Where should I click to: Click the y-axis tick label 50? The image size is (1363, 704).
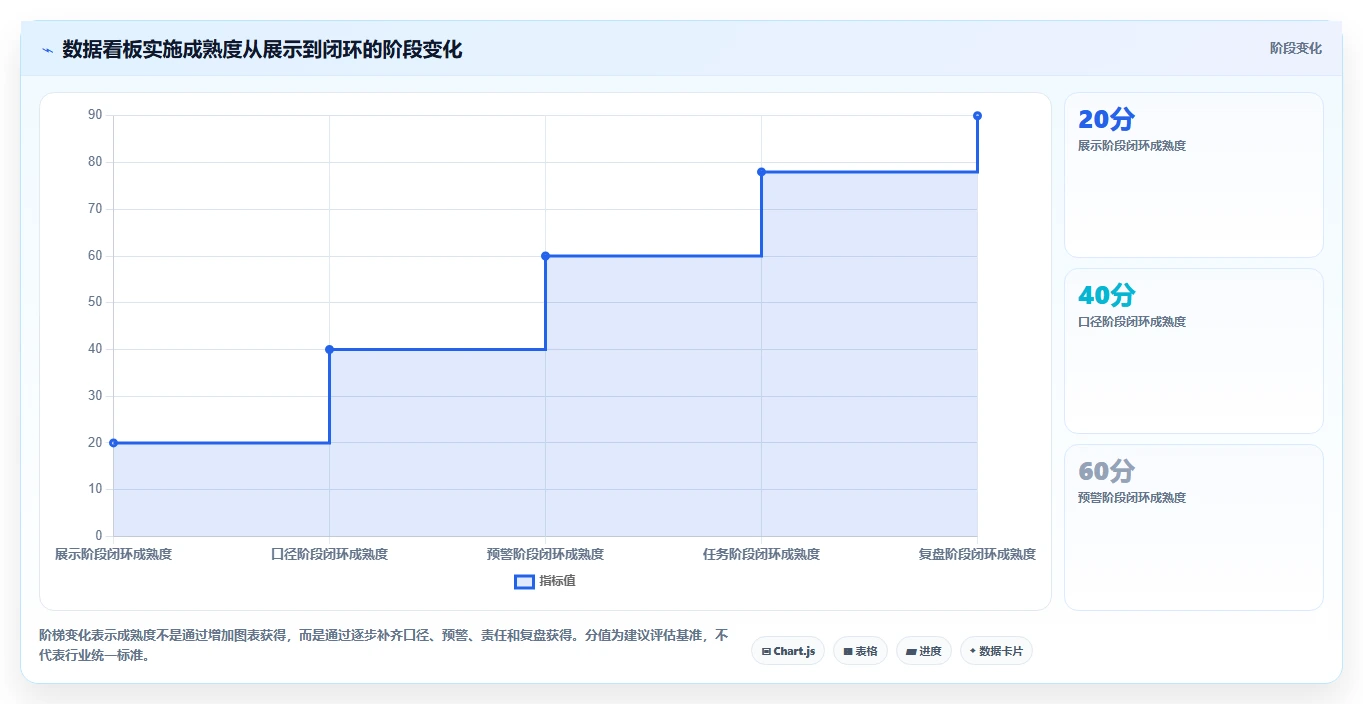(x=95, y=302)
